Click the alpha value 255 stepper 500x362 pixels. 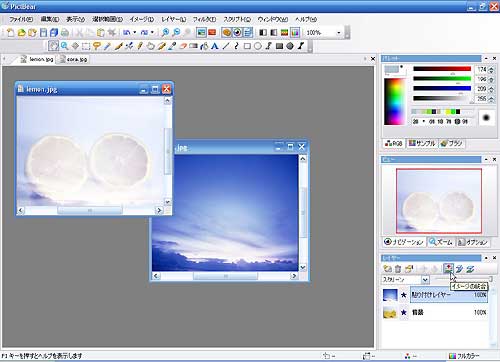(x=492, y=99)
